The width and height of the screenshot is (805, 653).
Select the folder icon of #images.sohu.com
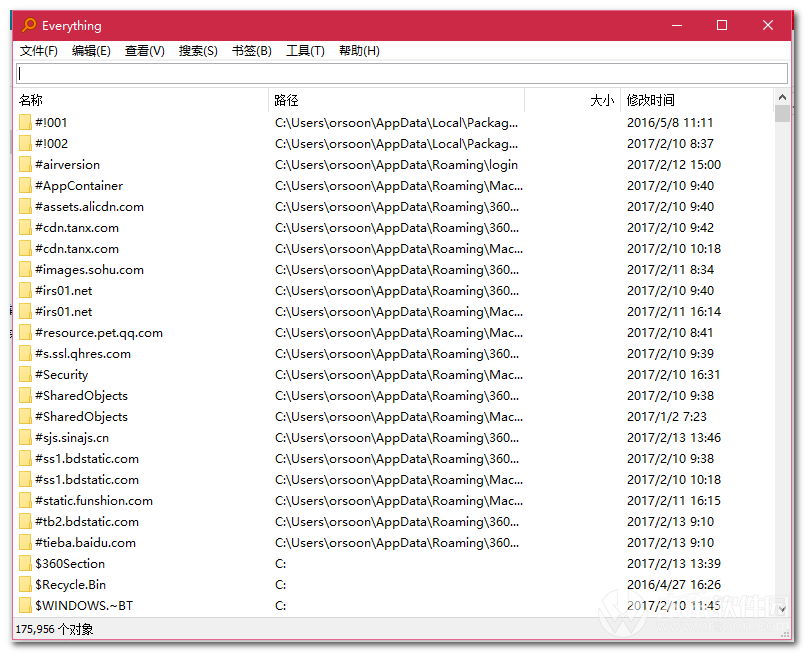point(25,270)
